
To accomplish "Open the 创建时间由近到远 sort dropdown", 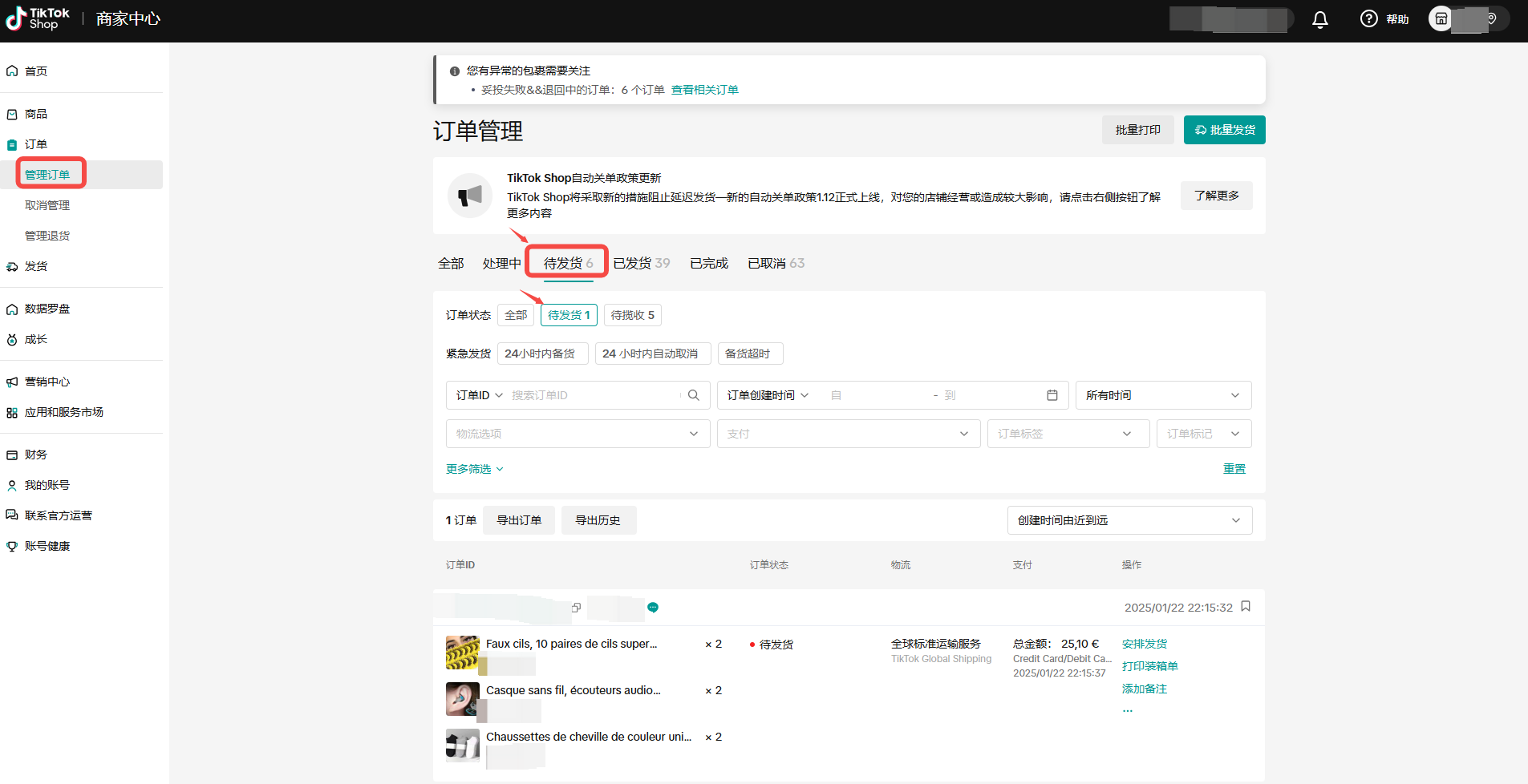I will tap(1129, 520).
